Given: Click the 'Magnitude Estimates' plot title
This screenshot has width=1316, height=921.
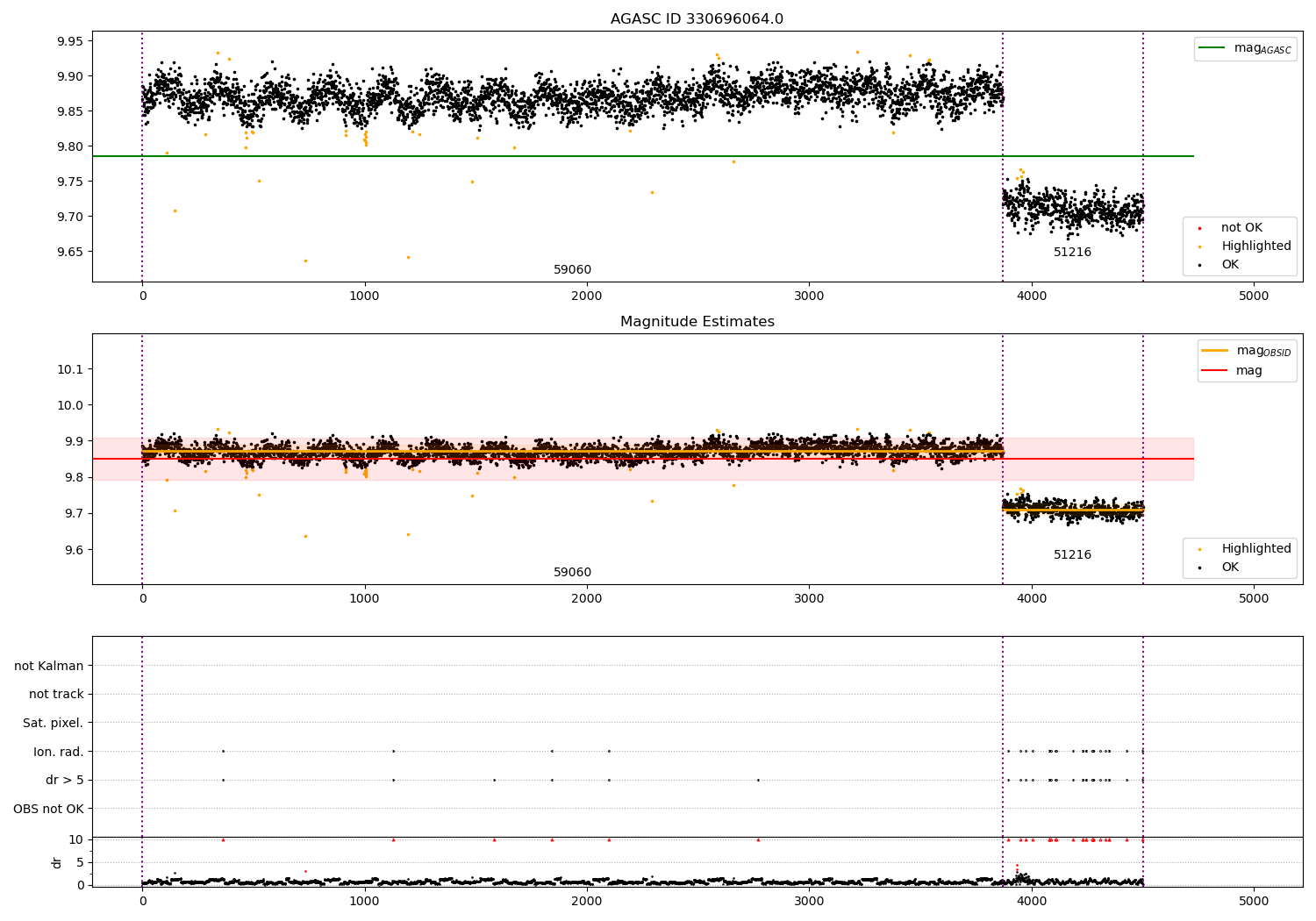Looking at the screenshot, I should (697, 322).
